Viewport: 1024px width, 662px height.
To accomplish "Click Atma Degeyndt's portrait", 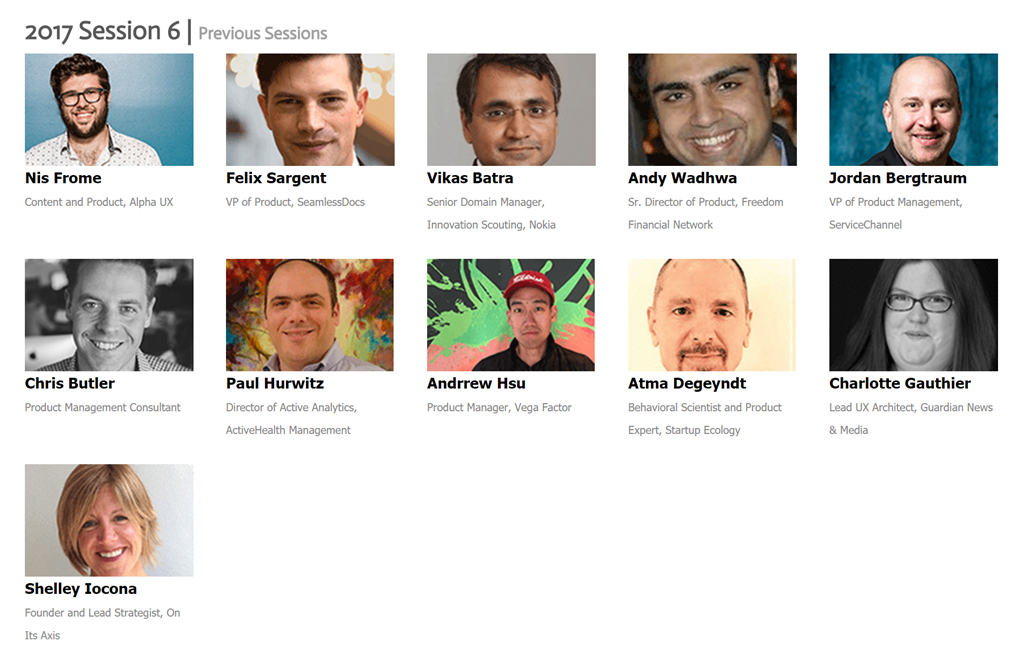I will coord(712,315).
